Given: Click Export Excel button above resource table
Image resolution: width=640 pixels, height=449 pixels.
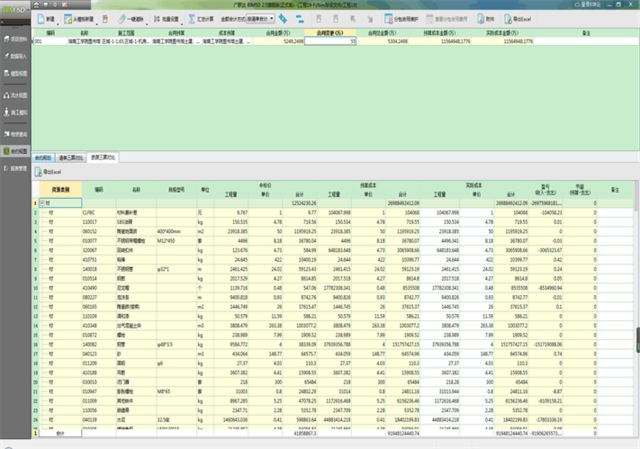Looking at the screenshot, I should 49,172.
